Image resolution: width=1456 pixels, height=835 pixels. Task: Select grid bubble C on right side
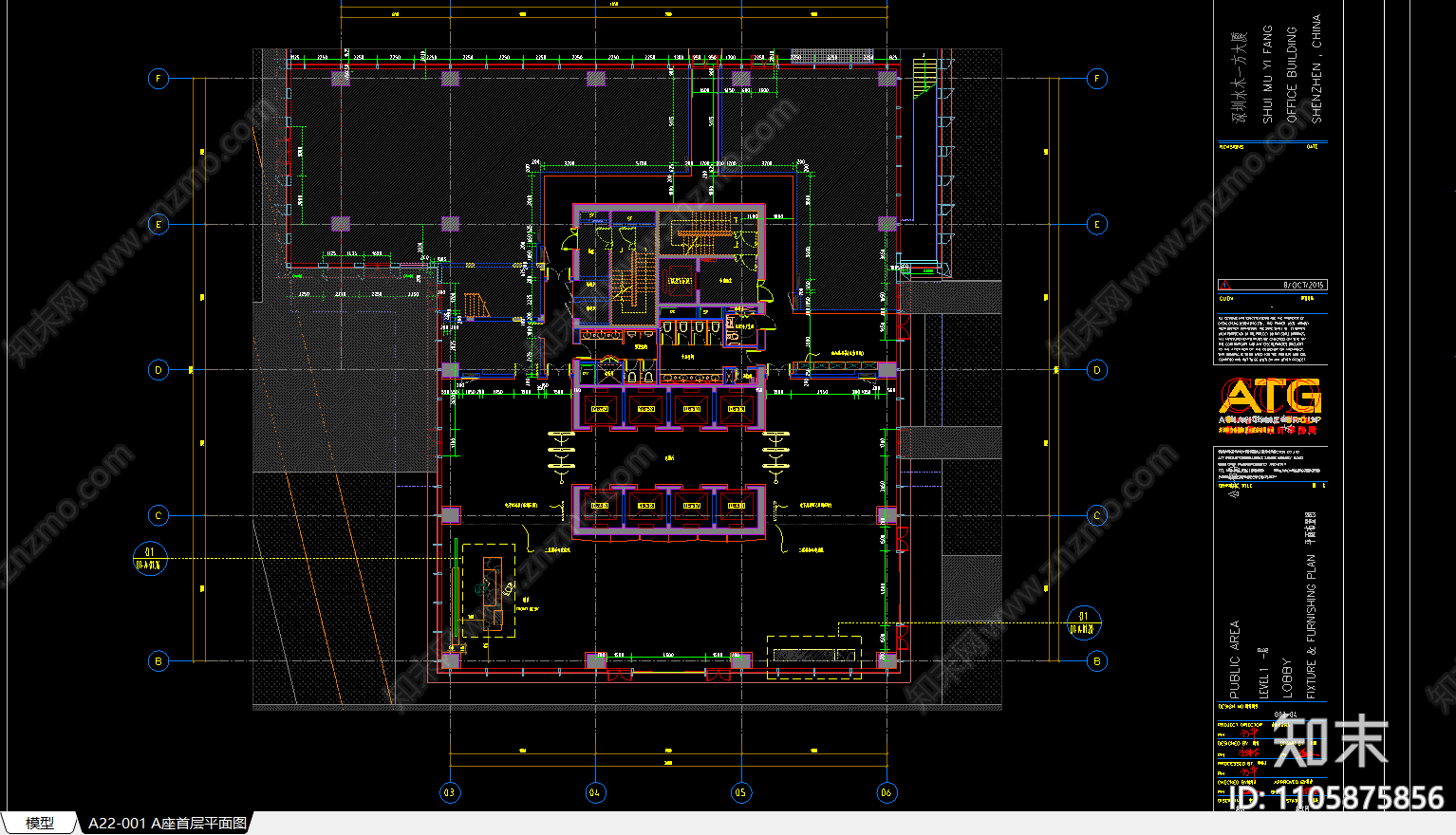[x=1097, y=516]
